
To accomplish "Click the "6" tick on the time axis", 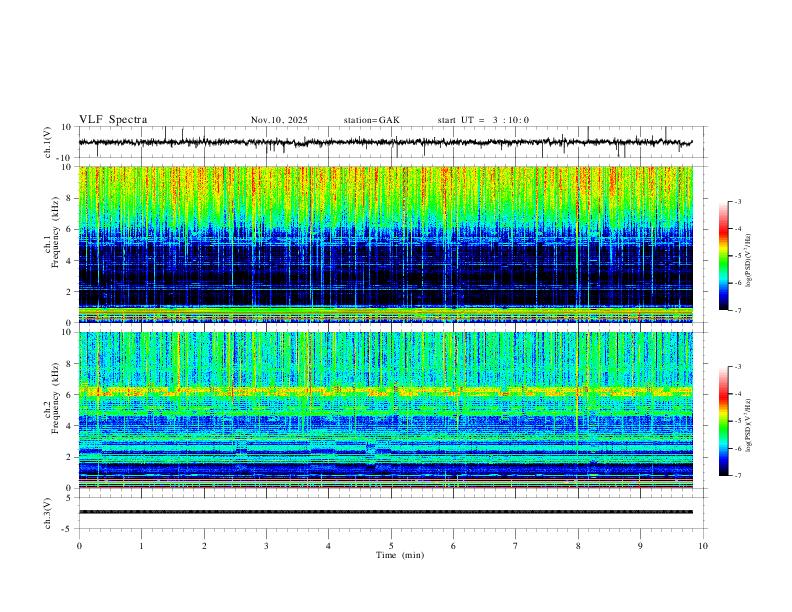I will pyautogui.click(x=453, y=546).
